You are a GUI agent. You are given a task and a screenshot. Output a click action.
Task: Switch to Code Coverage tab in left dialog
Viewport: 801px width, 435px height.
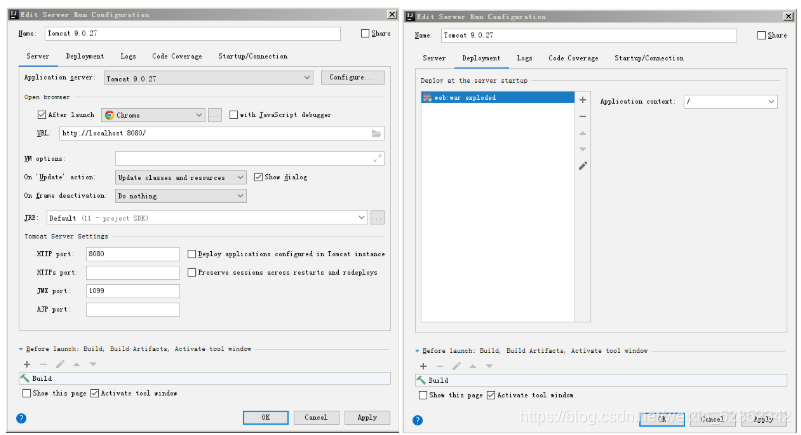tap(177, 56)
